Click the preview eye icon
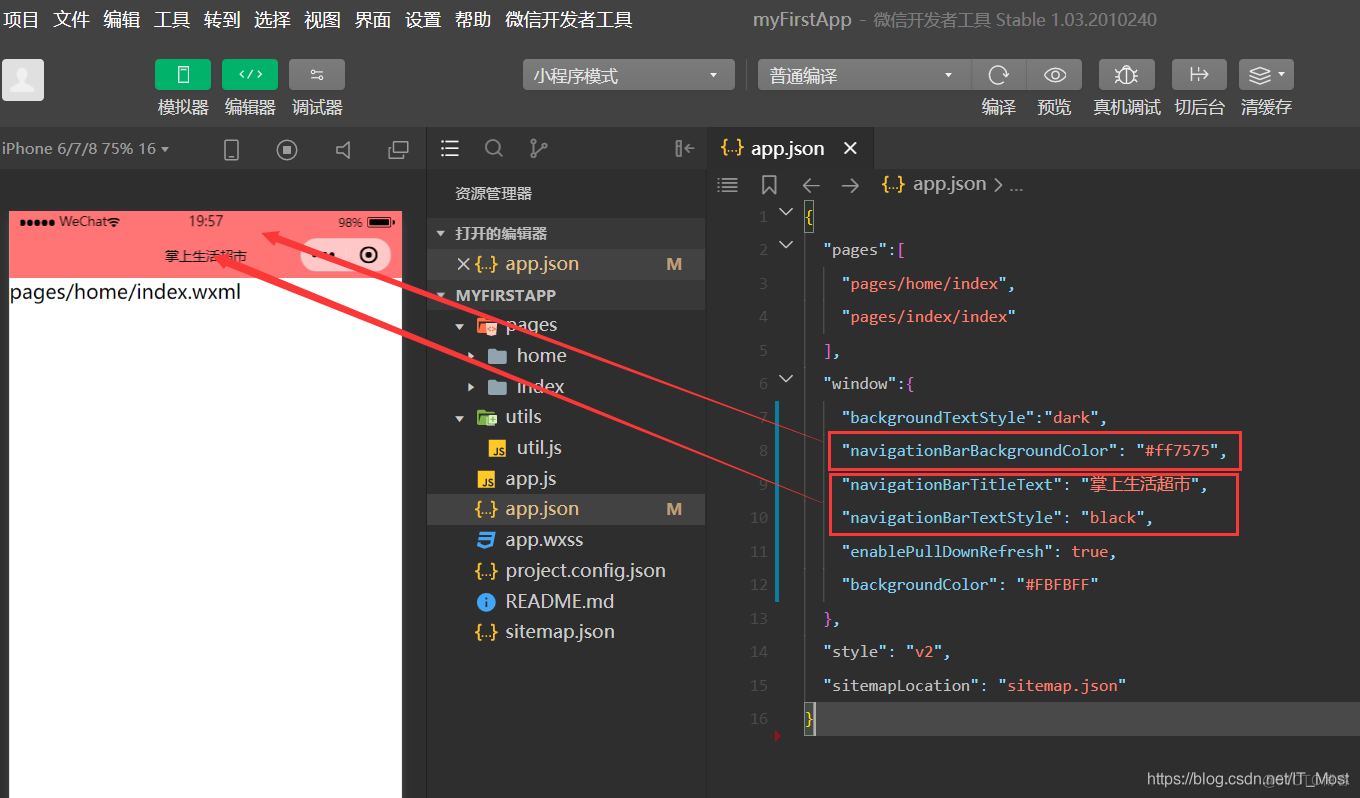The width and height of the screenshot is (1360, 798). [1054, 76]
